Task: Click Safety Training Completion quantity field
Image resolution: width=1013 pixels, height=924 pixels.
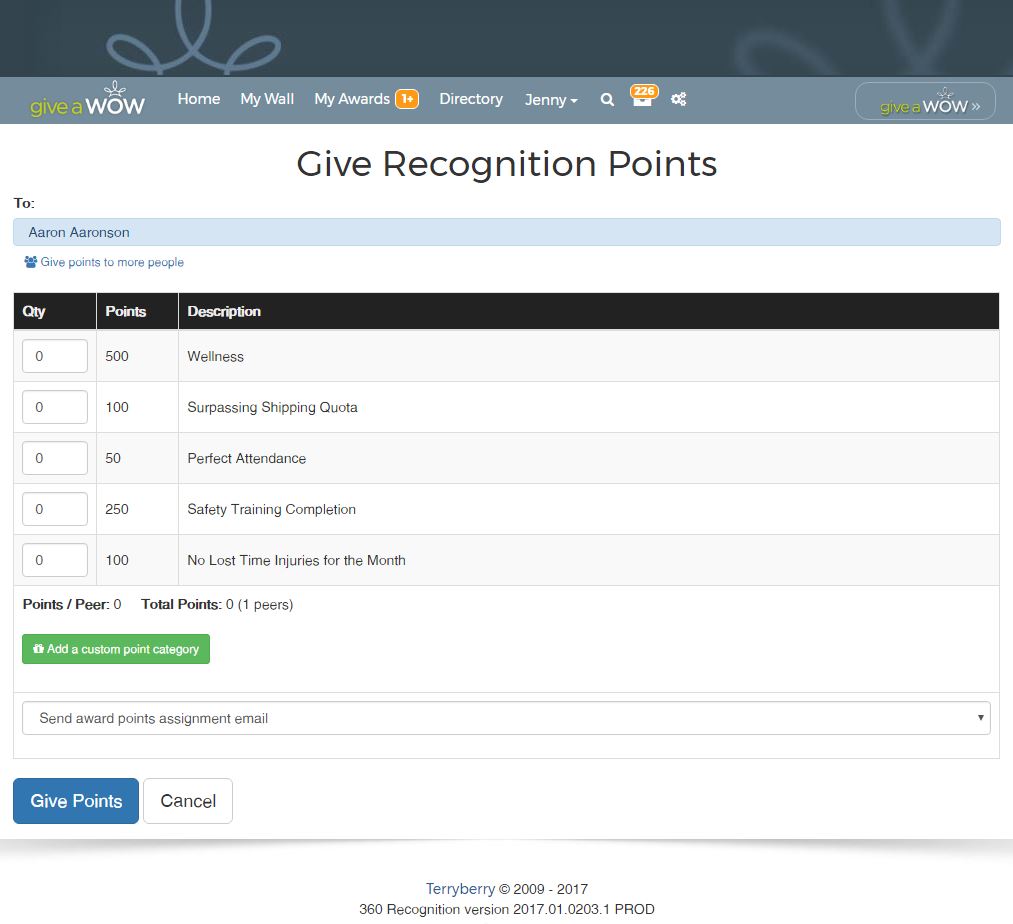Action: tap(55, 509)
